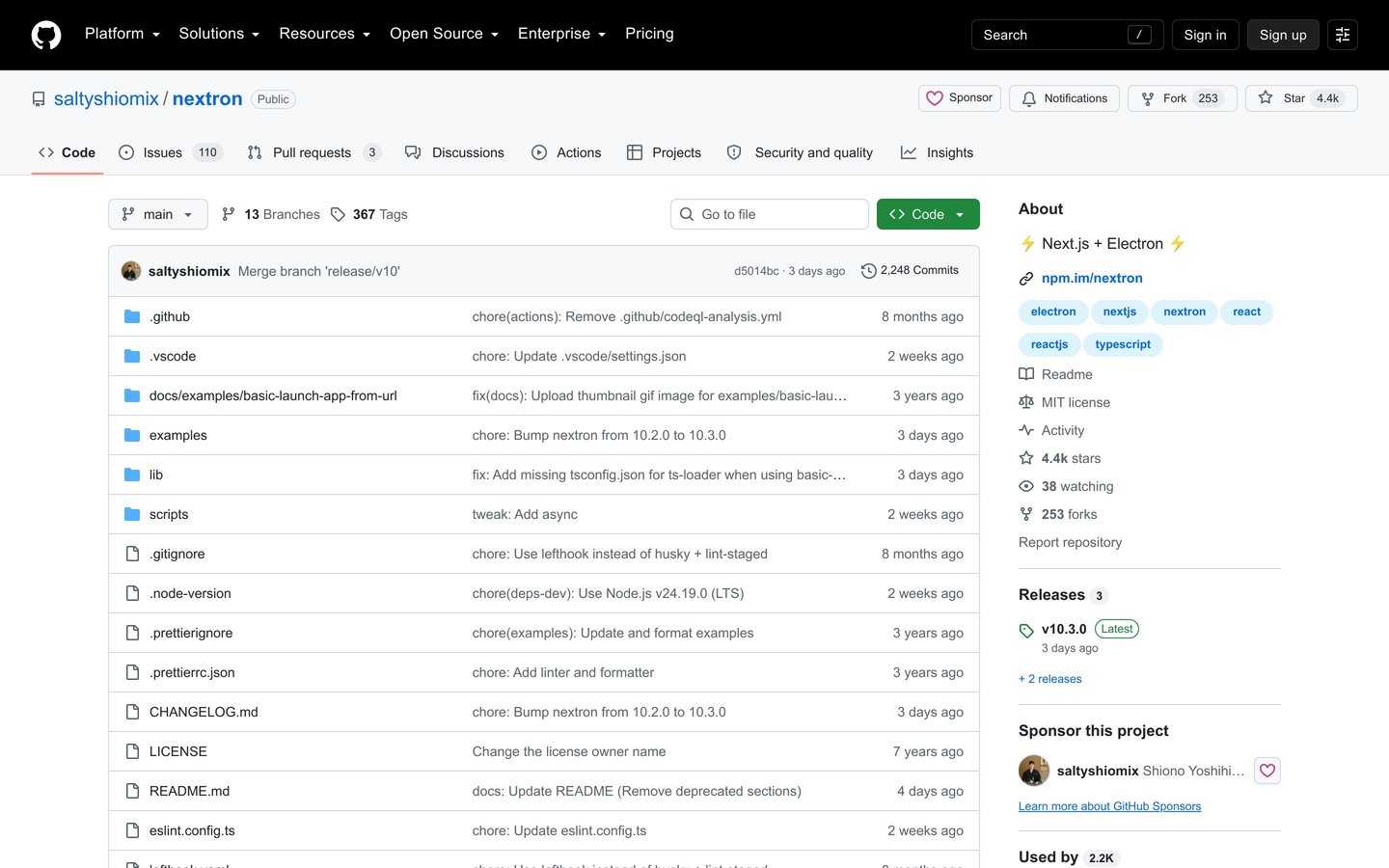Viewport: 1389px width, 868px height.
Task: Click the LICENSE file icon
Action: [x=132, y=751]
